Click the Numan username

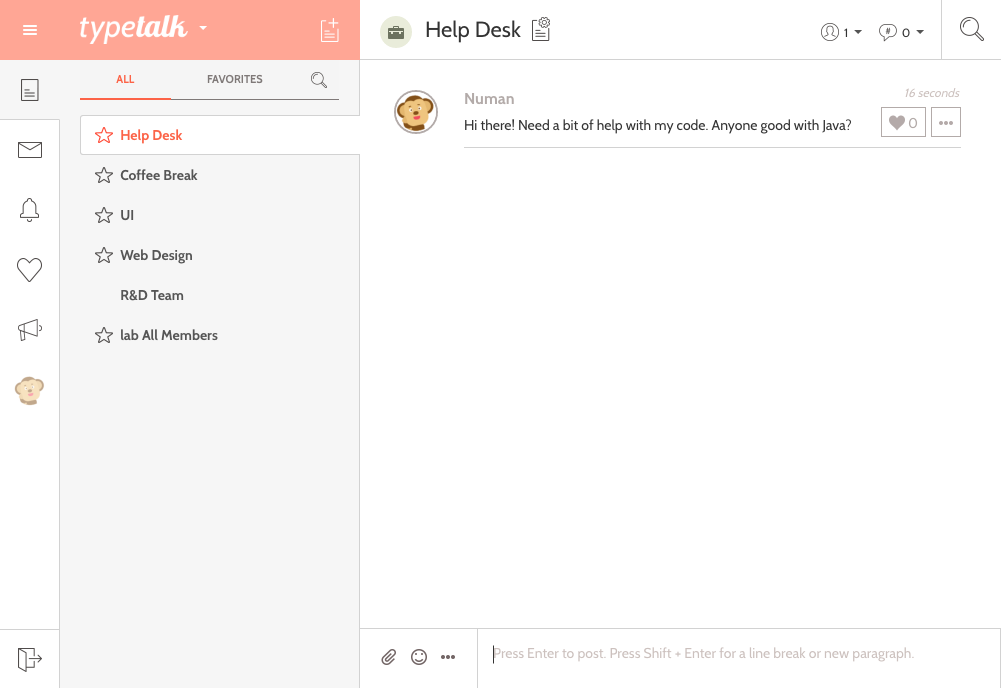click(489, 99)
